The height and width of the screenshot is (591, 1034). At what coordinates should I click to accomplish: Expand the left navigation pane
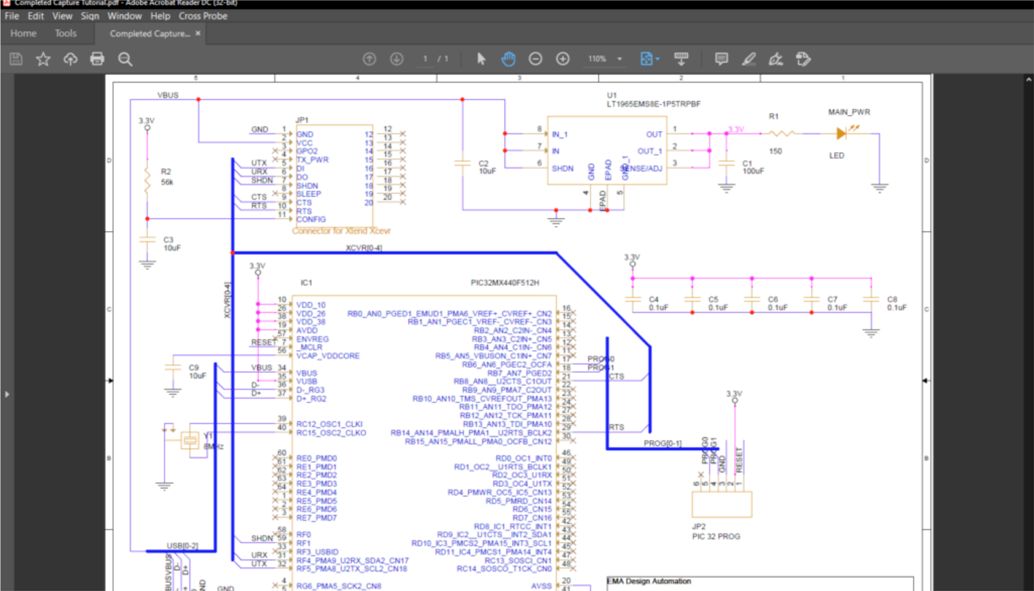[x=8, y=394]
